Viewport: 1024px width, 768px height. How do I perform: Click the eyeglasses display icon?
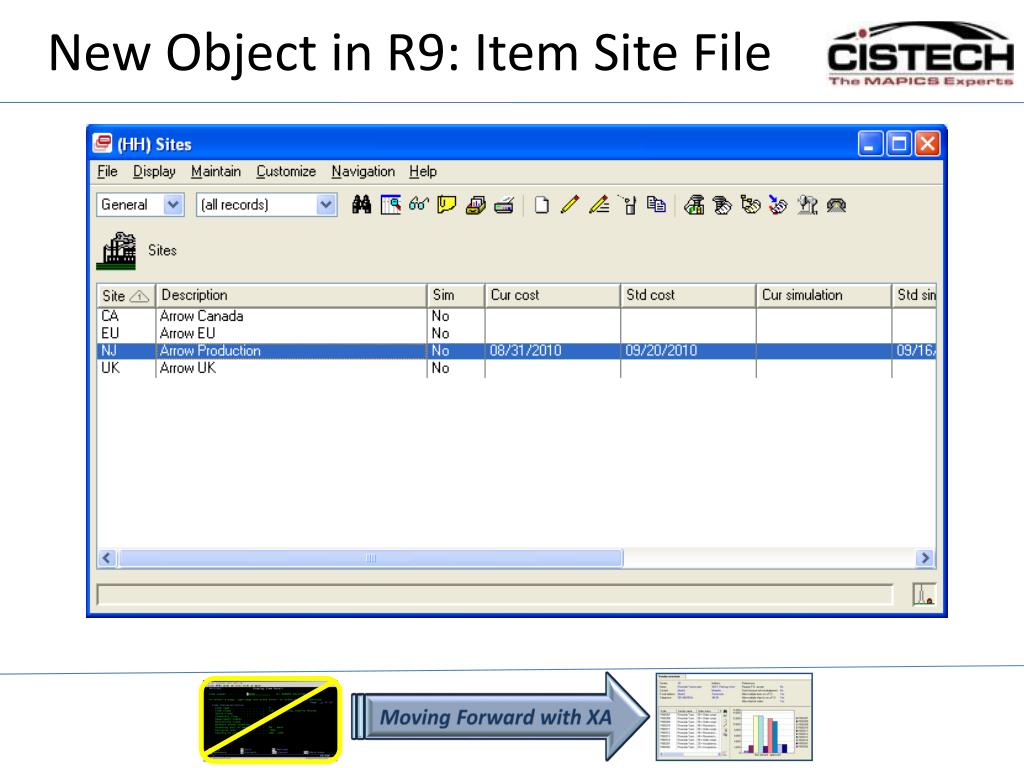[x=419, y=205]
